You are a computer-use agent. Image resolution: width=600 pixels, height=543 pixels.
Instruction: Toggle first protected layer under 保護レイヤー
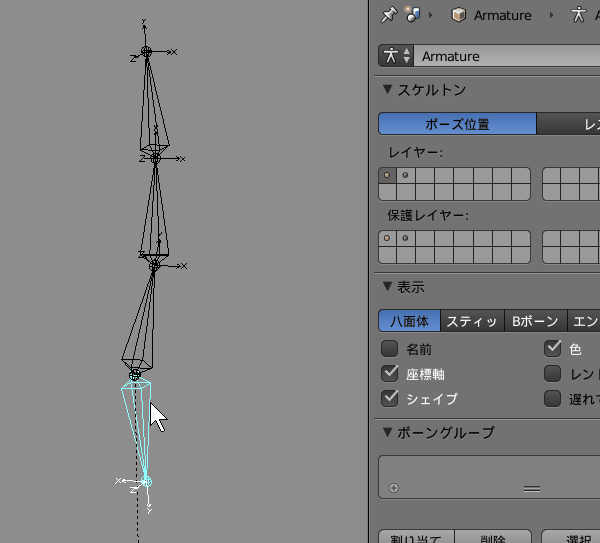click(387, 238)
